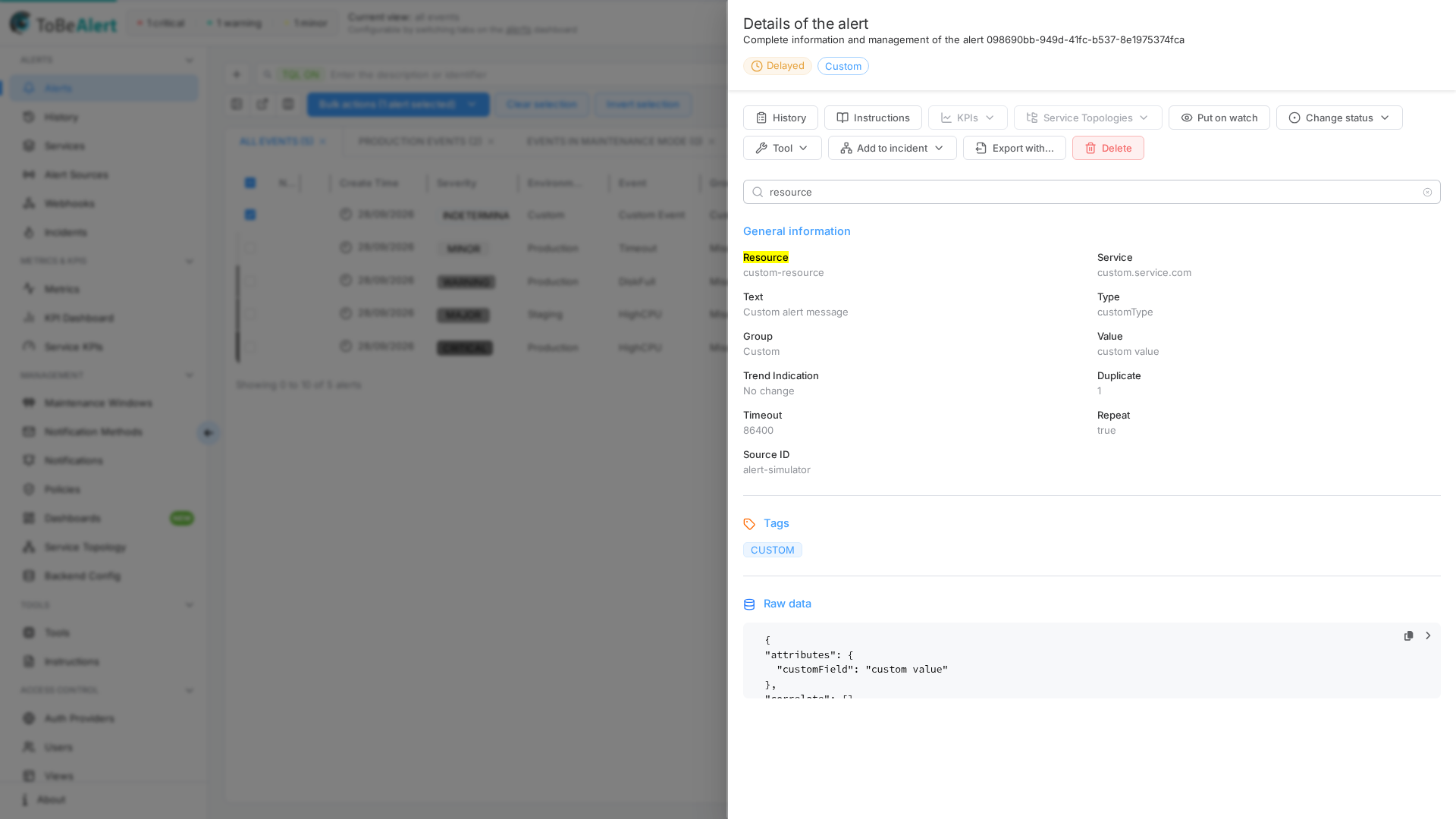Screen dimensions: 1456x819
Task: Expand the KPIs dropdown
Action: (x=968, y=118)
